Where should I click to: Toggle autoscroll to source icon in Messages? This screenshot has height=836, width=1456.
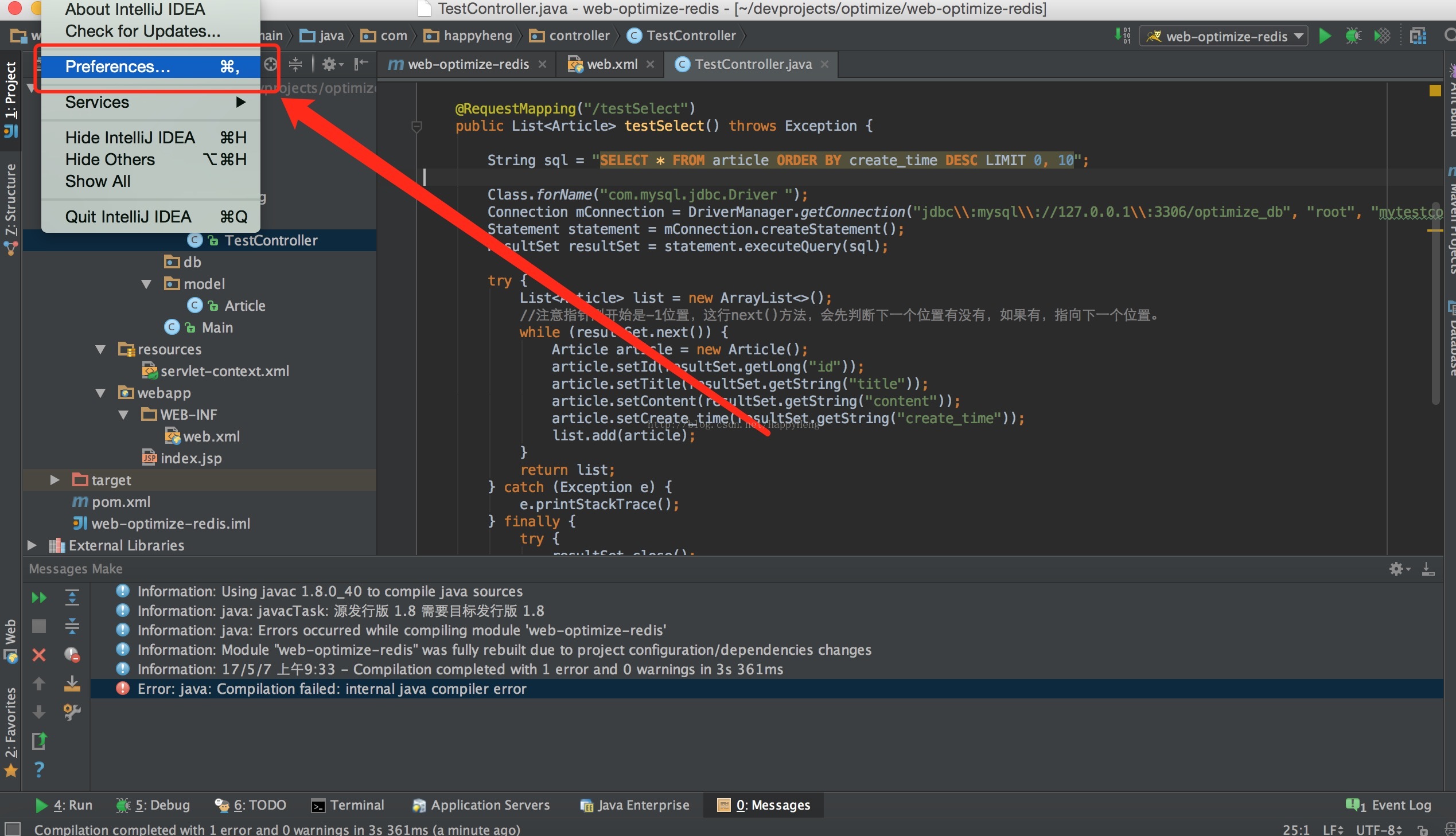pyautogui.click(x=72, y=683)
